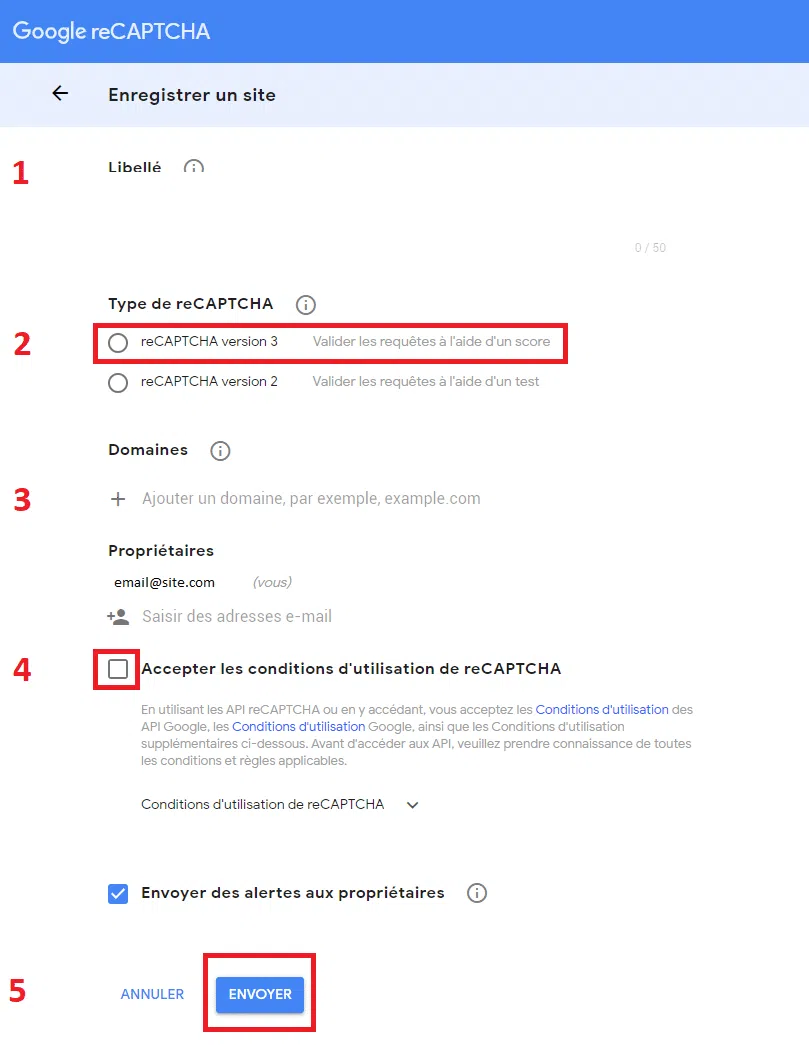Open the info icon beside Domaines
Viewport: 809px width, 1045px height.
pos(220,451)
